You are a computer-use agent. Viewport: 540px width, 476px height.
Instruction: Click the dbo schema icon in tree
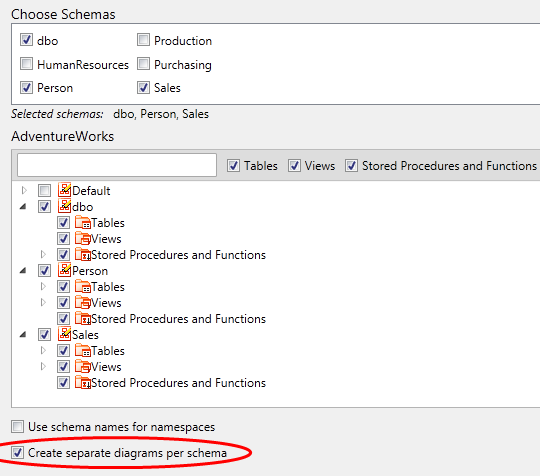64,206
